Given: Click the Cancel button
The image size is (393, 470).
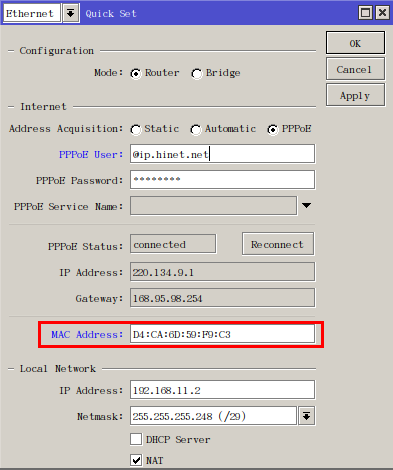Looking at the screenshot, I should pyautogui.click(x=355, y=69).
